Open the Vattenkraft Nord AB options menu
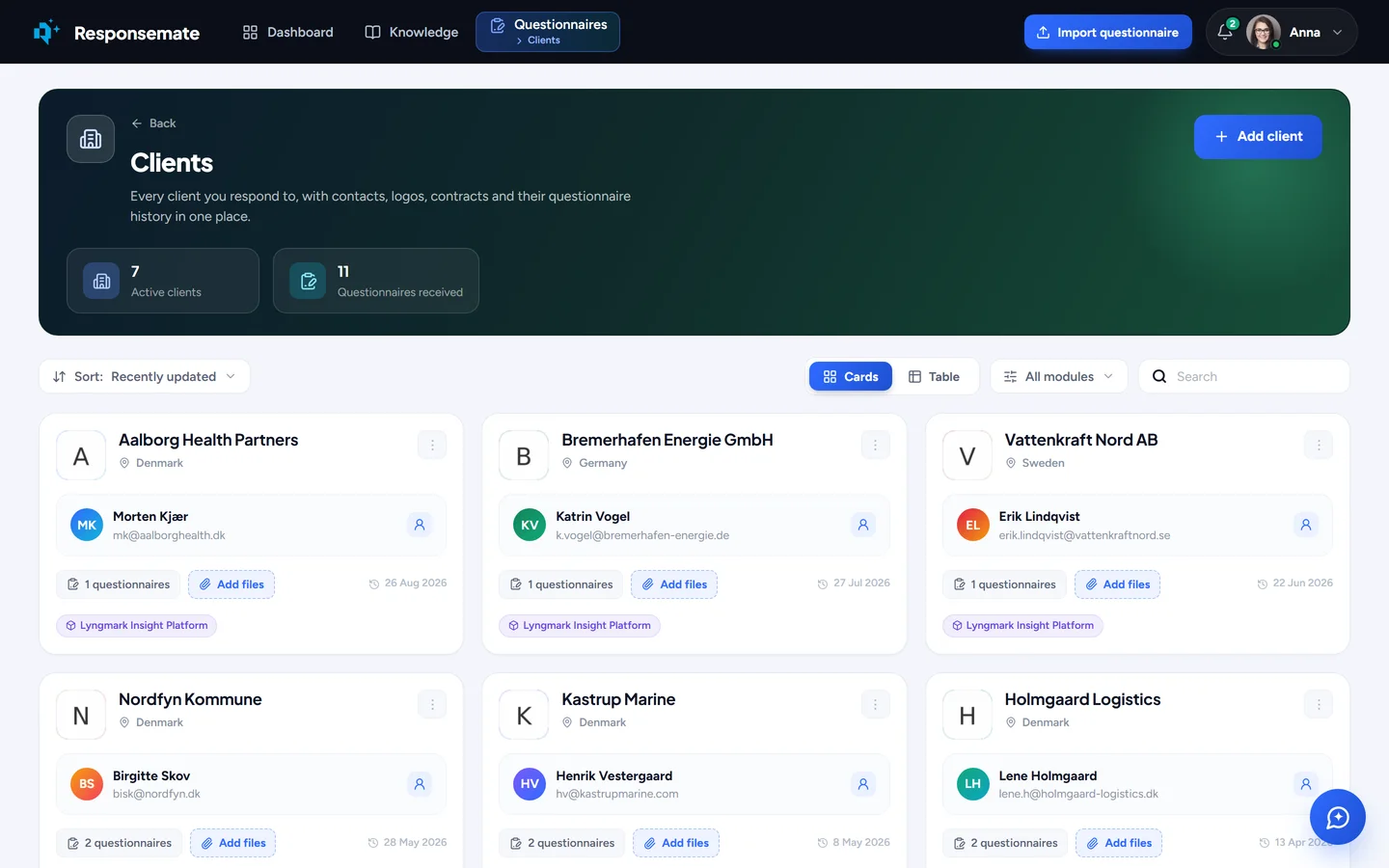Screen dimensions: 1389x868 (x=1319, y=446)
